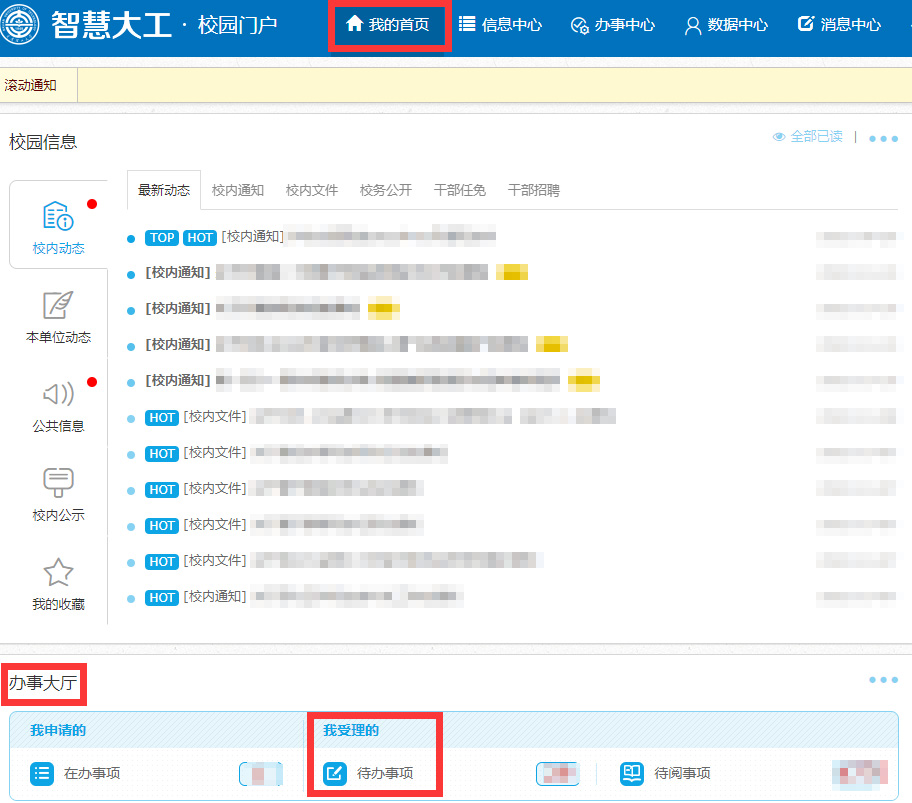Screen dimensions: 912x803
Task: Open the 信息中心 menu
Action: 500,25
